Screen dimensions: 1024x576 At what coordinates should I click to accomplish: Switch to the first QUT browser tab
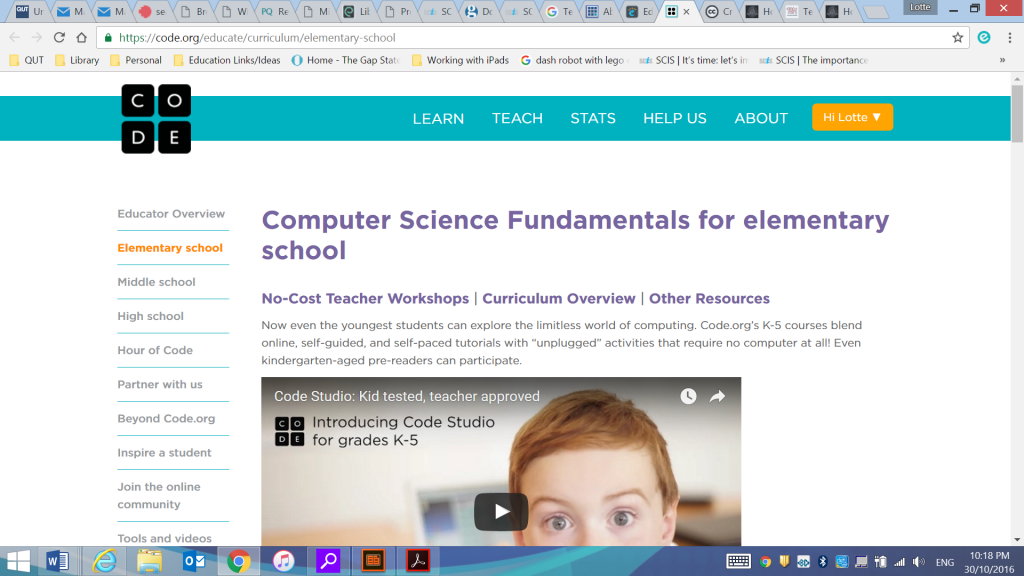29,11
